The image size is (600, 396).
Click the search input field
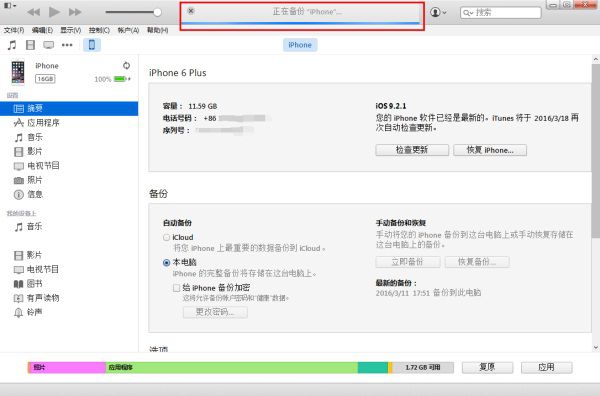(501, 13)
